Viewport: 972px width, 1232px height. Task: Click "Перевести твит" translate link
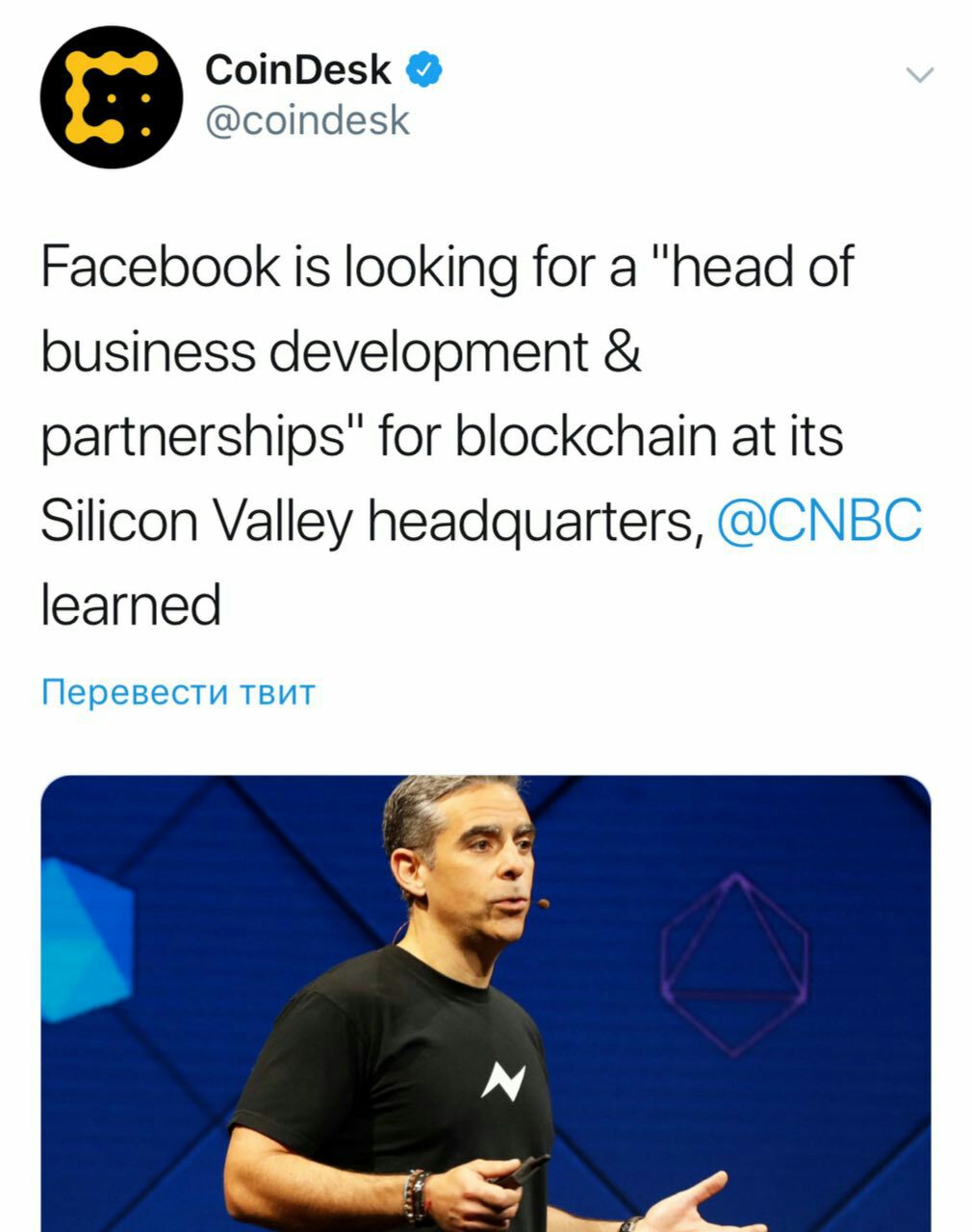(x=178, y=692)
